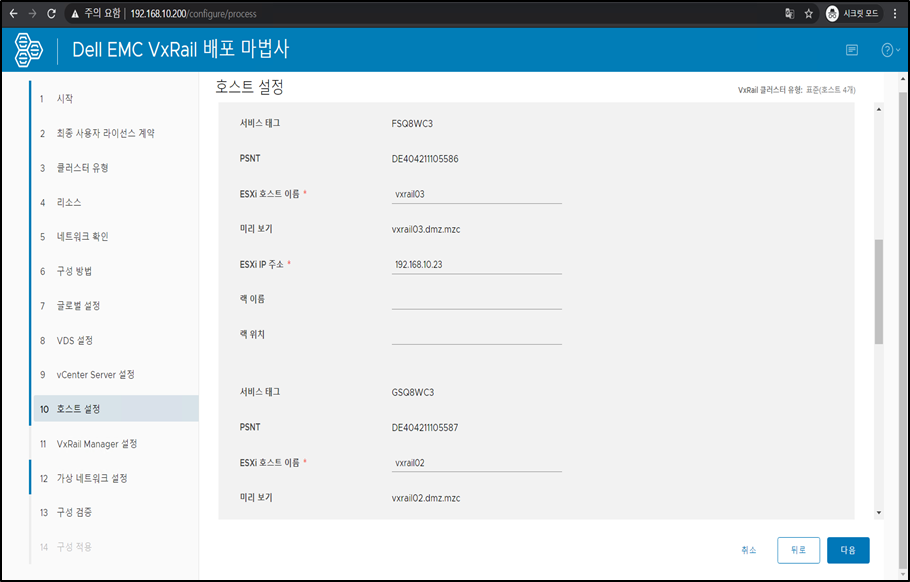Open the browser three-dot menu
Viewport: 910px width, 582px height.
coord(895,13)
